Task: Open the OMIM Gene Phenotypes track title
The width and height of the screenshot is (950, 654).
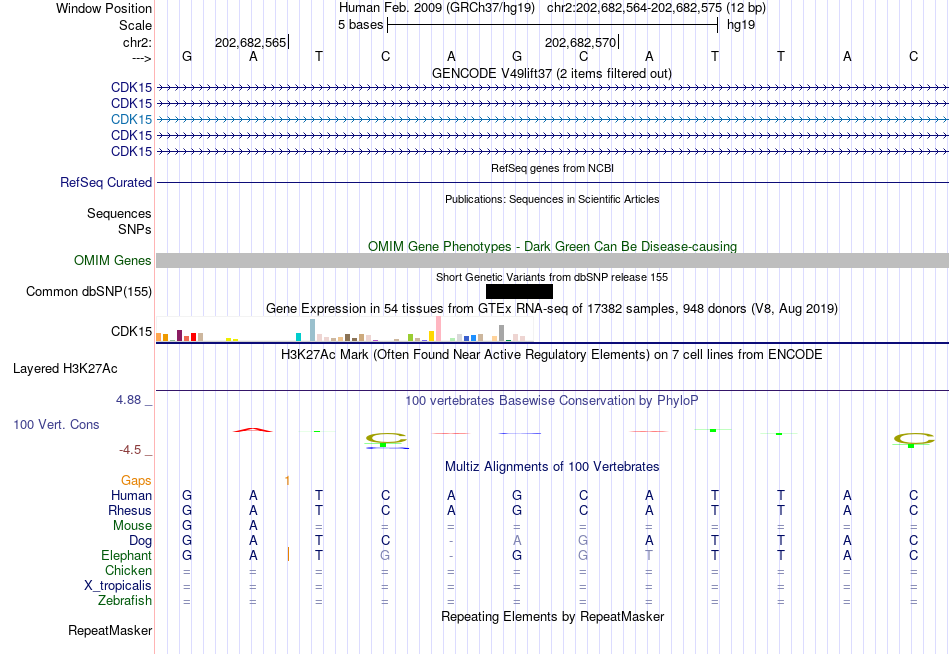Action: tap(553, 247)
